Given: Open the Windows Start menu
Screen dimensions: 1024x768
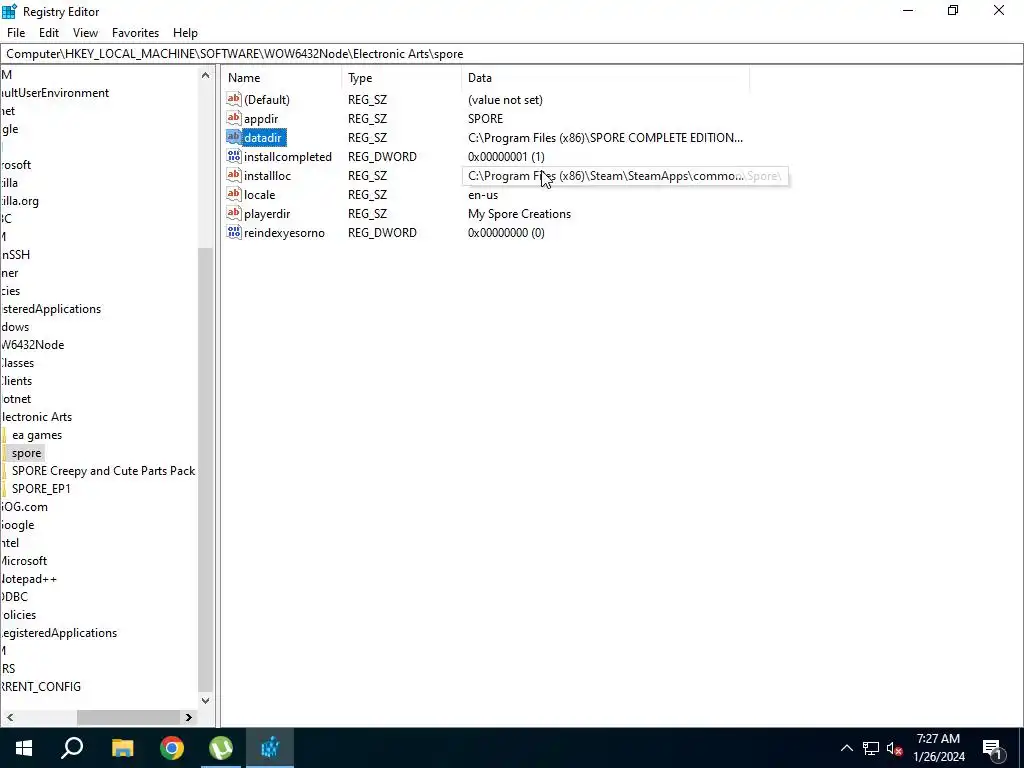Looking at the screenshot, I should 24,748.
